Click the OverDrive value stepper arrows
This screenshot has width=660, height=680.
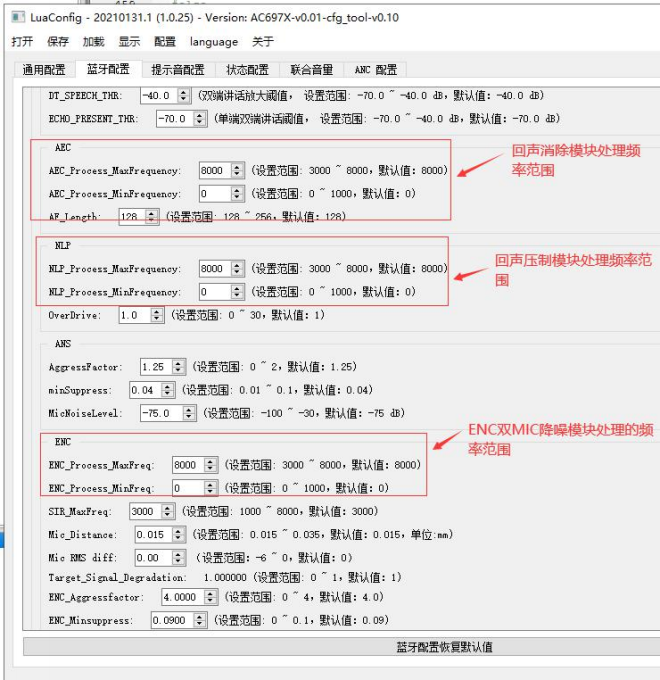[x=157, y=315]
